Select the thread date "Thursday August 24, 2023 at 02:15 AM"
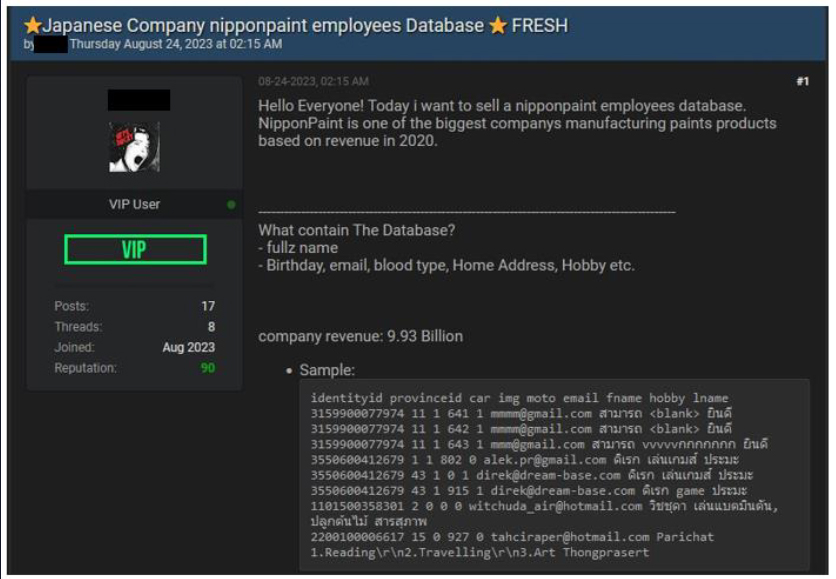The image size is (836, 579). point(176,44)
